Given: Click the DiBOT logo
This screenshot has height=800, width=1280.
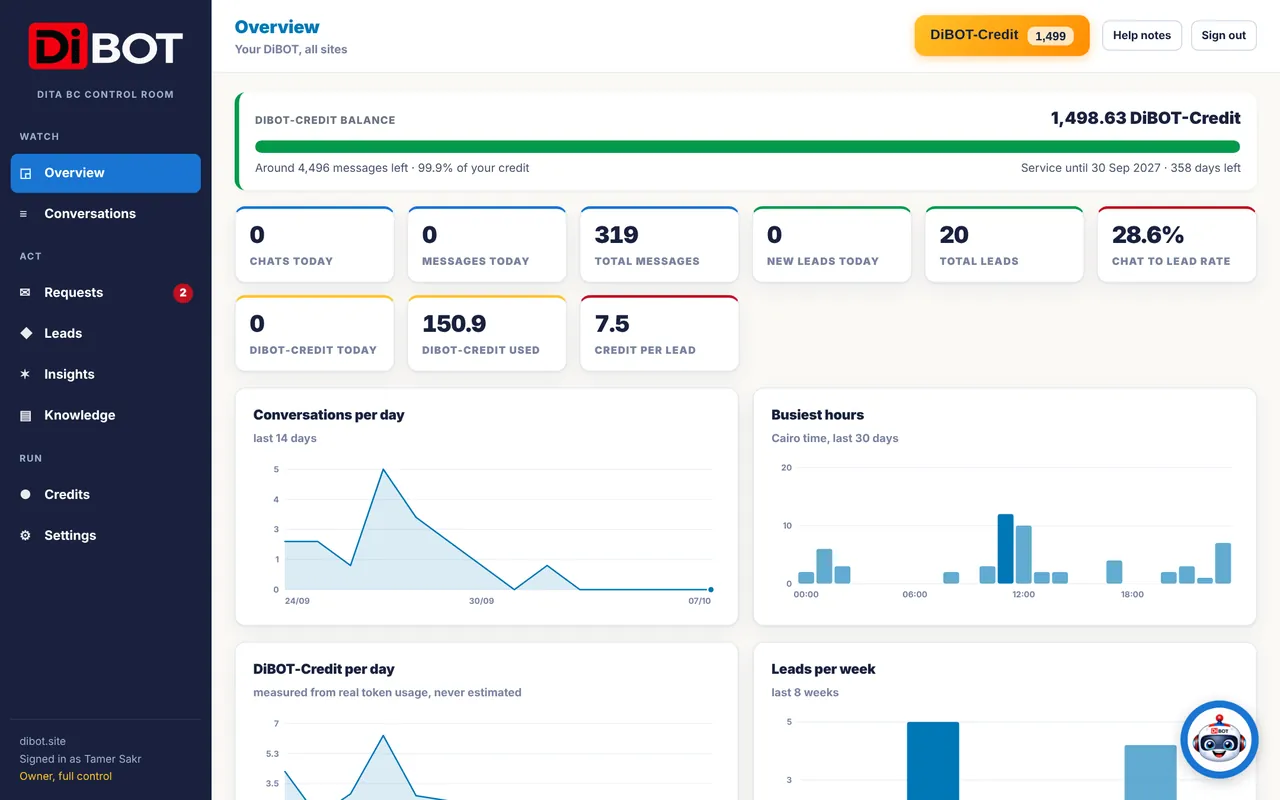Looking at the screenshot, I should pyautogui.click(x=106, y=47).
